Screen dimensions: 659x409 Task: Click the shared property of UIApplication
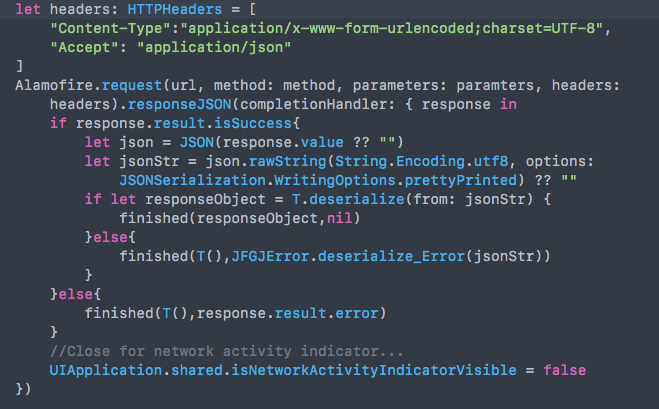tap(197, 370)
